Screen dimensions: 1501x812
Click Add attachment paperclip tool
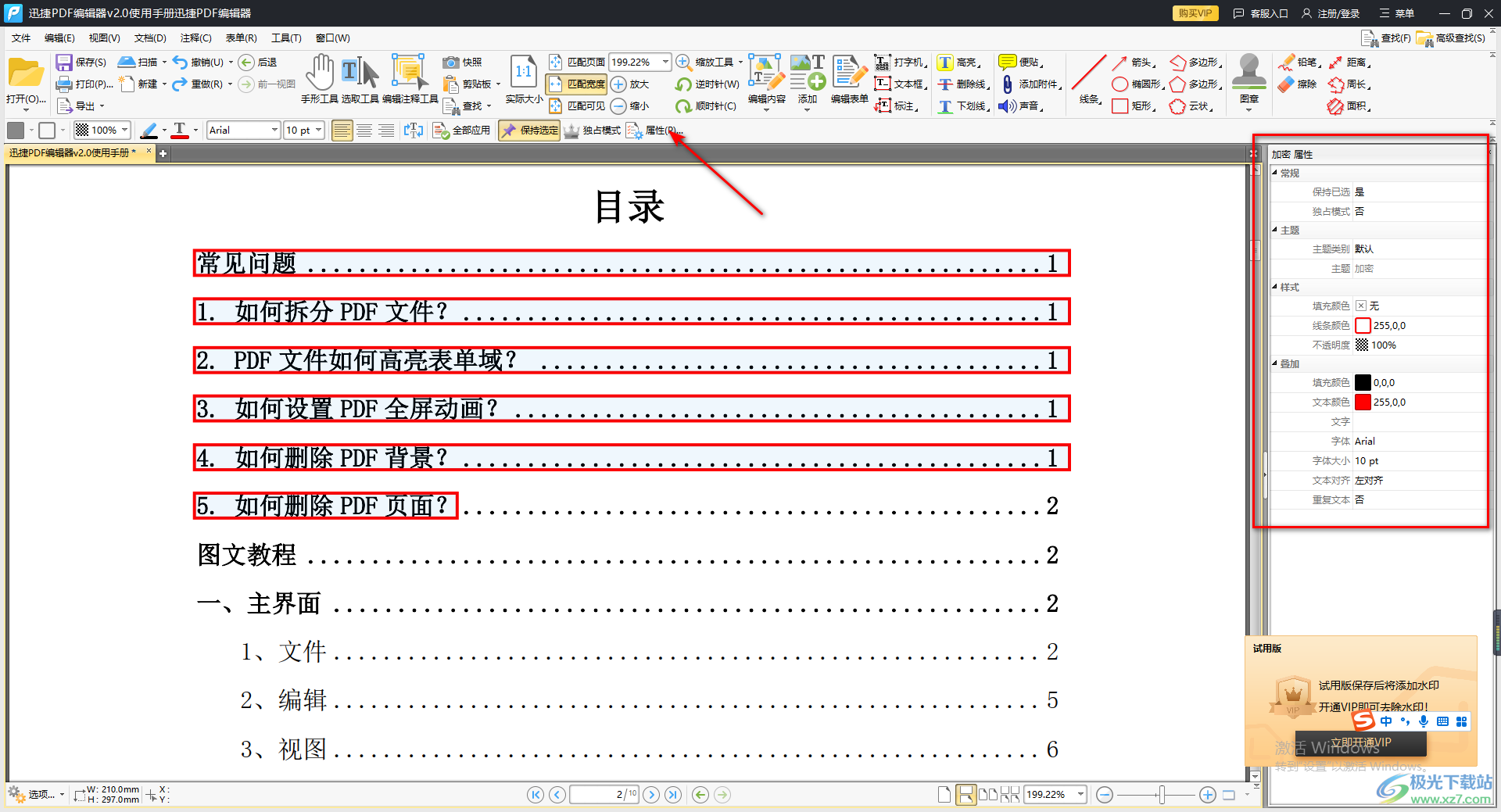1030,84
